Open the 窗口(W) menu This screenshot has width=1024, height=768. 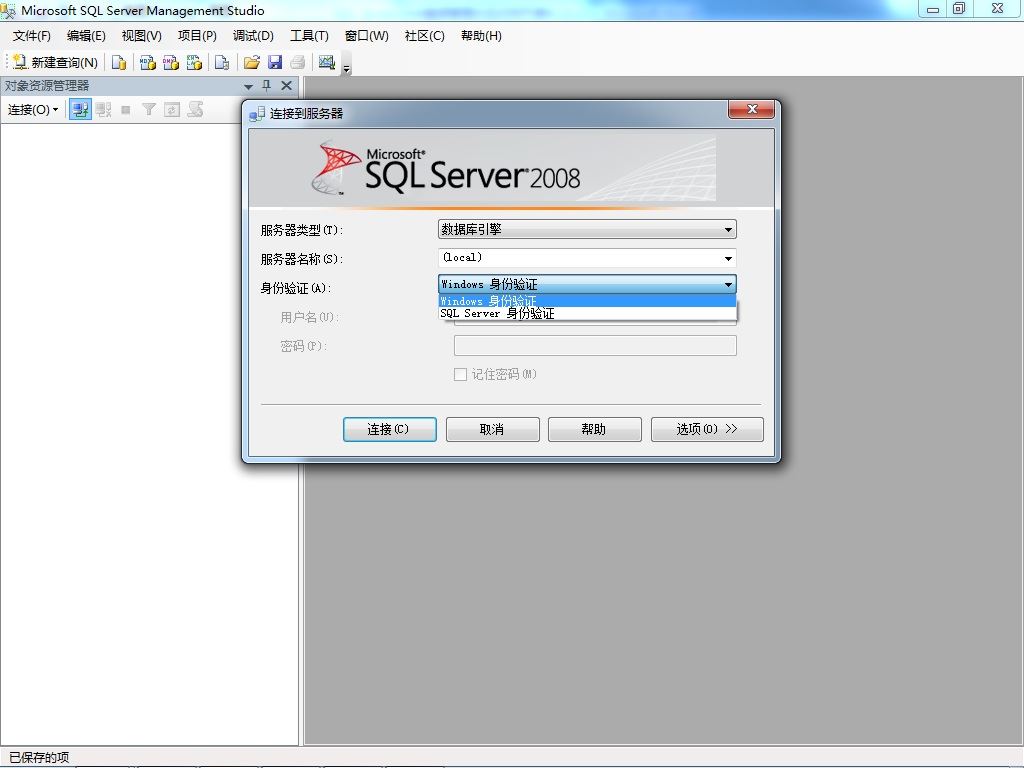(x=366, y=36)
